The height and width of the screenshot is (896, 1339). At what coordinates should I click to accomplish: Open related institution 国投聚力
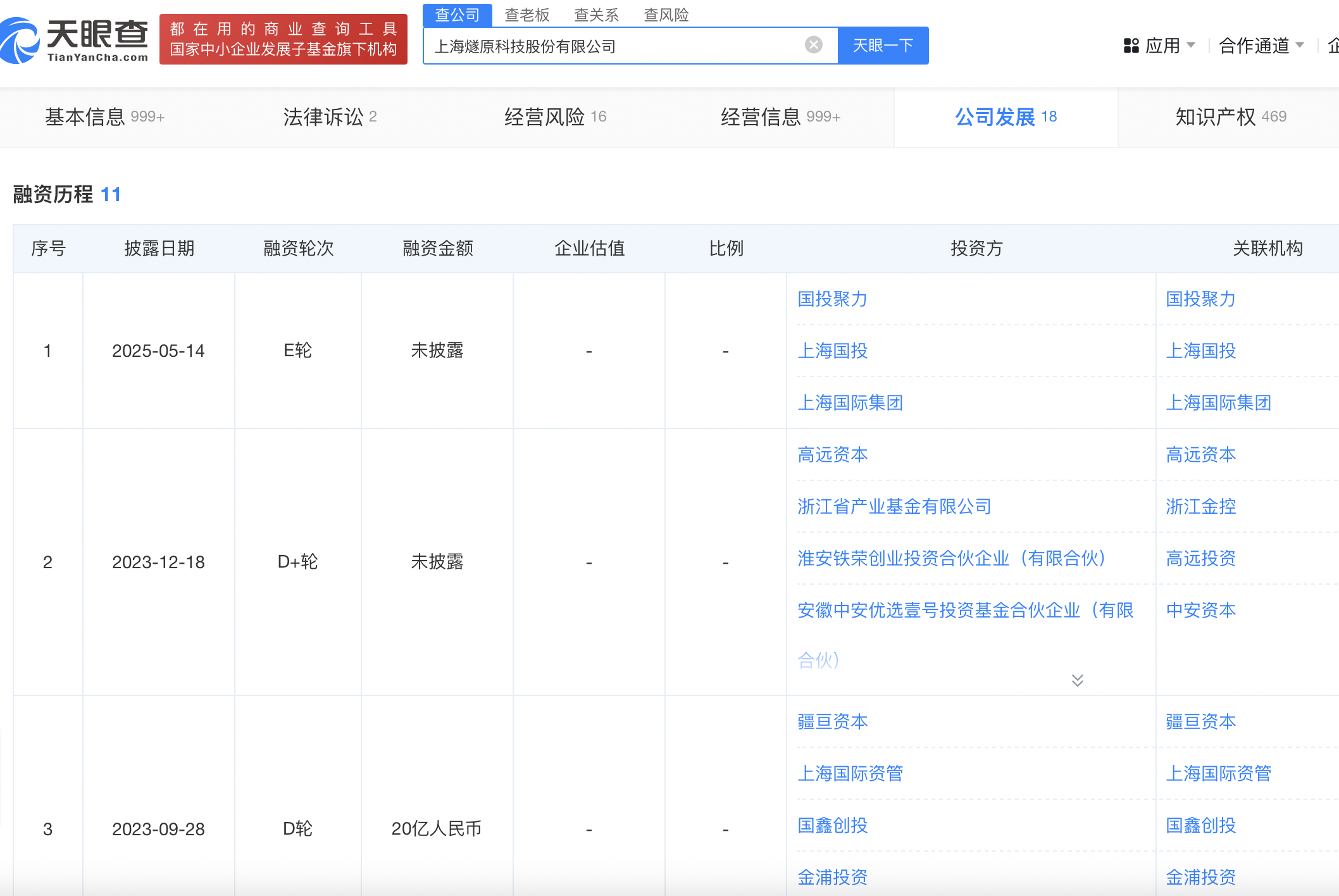click(1200, 299)
